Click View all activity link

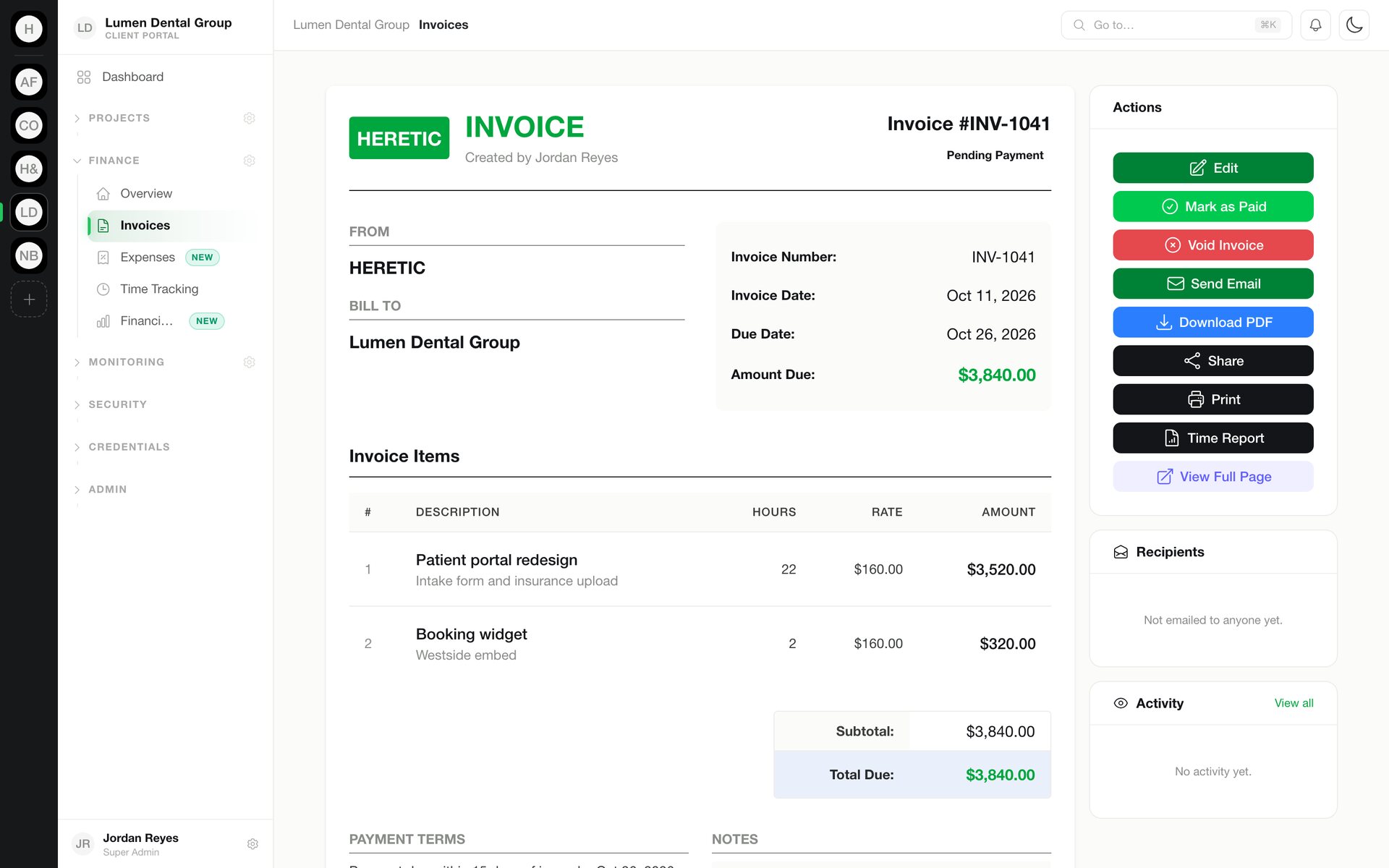tap(1294, 703)
